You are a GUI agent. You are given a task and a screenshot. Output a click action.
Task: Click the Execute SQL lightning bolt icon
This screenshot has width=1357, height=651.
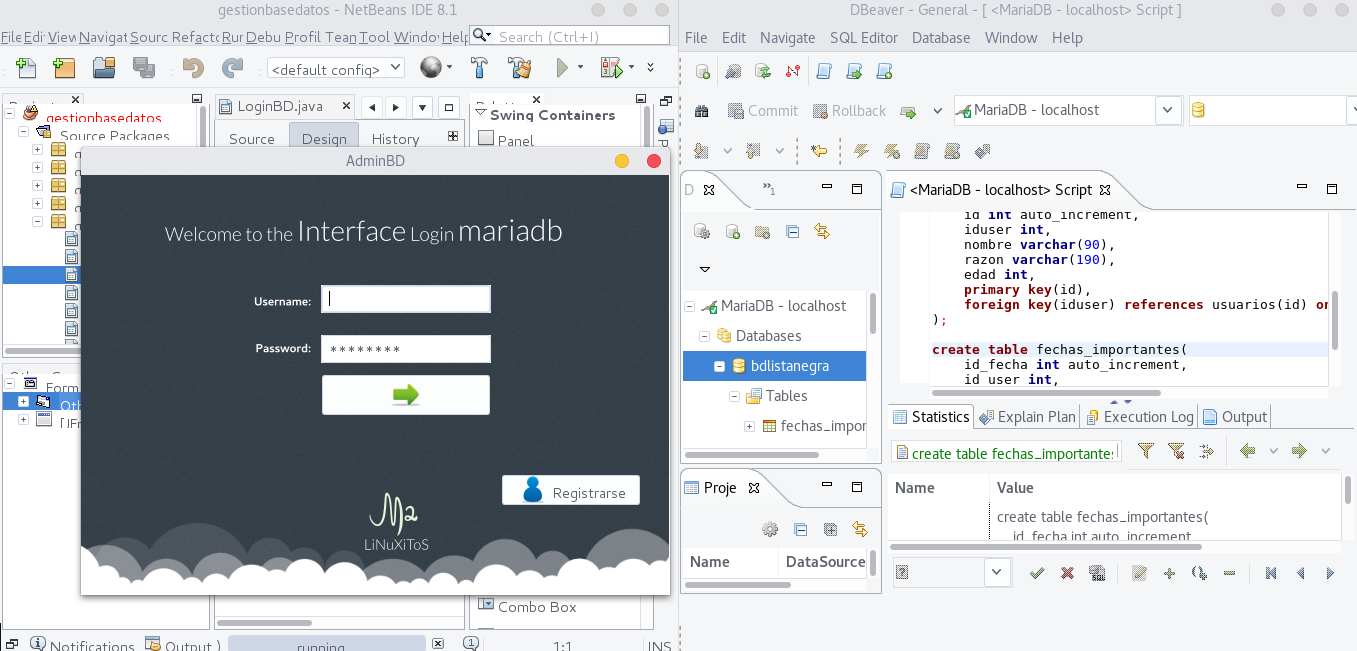point(861,151)
